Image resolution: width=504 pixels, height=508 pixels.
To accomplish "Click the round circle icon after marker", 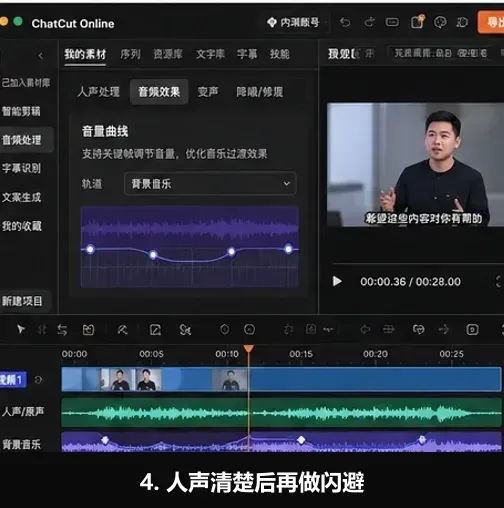I will [x=249, y=329].
